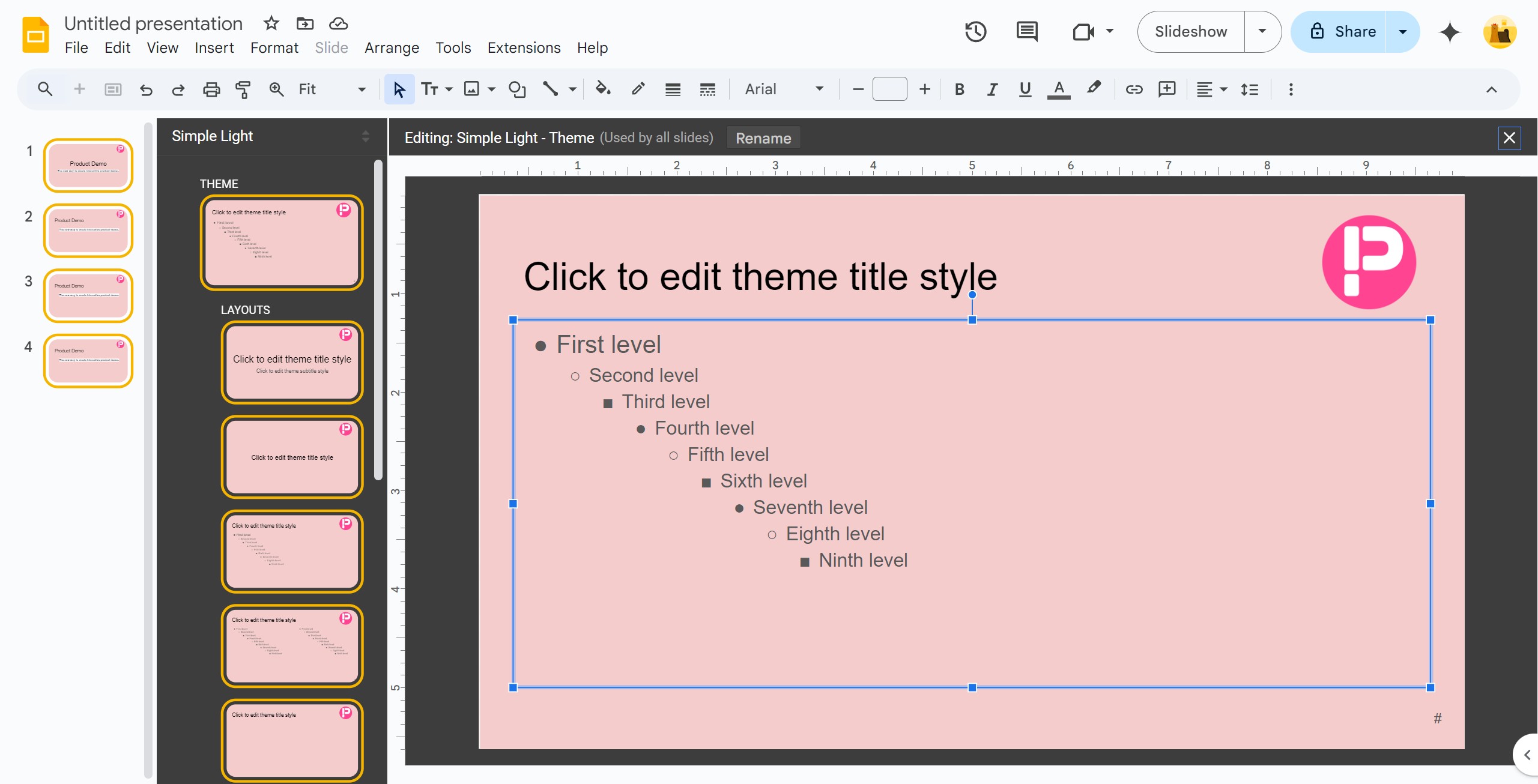Open the Extensions menu

(x=524, y=47)
